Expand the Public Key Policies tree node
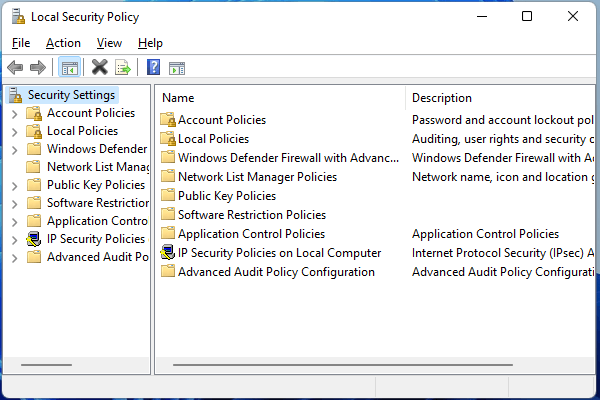Viewport: 600px width, 400px height. tap(14, 186)
